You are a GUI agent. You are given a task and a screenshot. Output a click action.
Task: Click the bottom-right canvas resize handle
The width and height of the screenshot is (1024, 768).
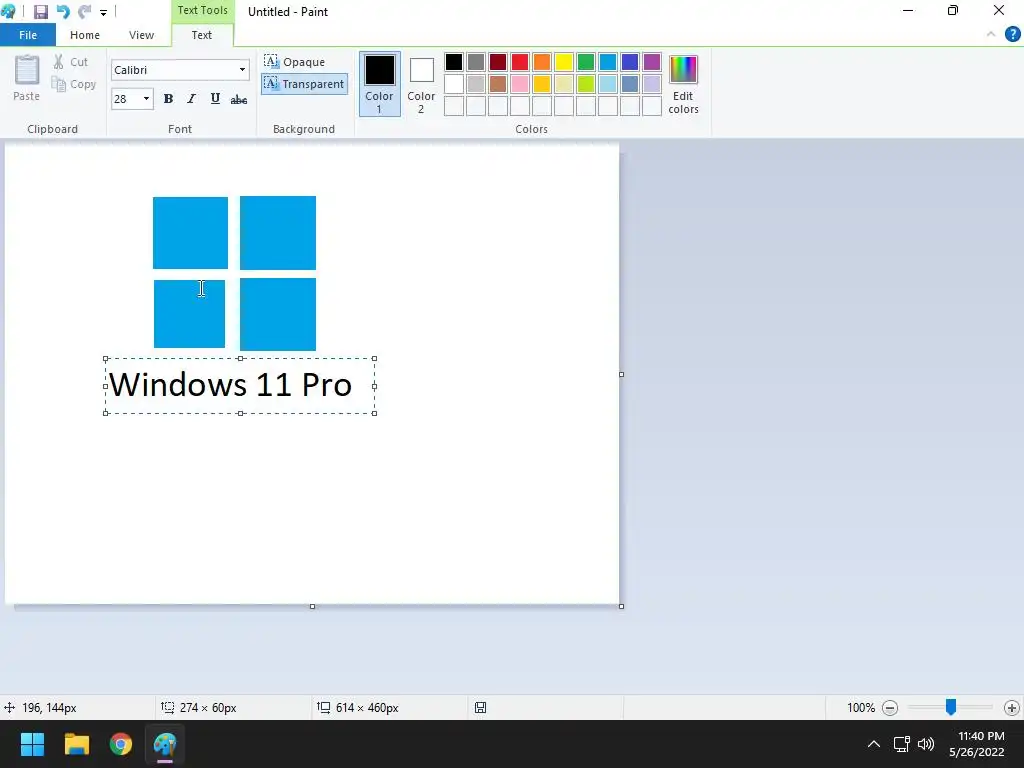pyautogui.click(x=621, y=606)
